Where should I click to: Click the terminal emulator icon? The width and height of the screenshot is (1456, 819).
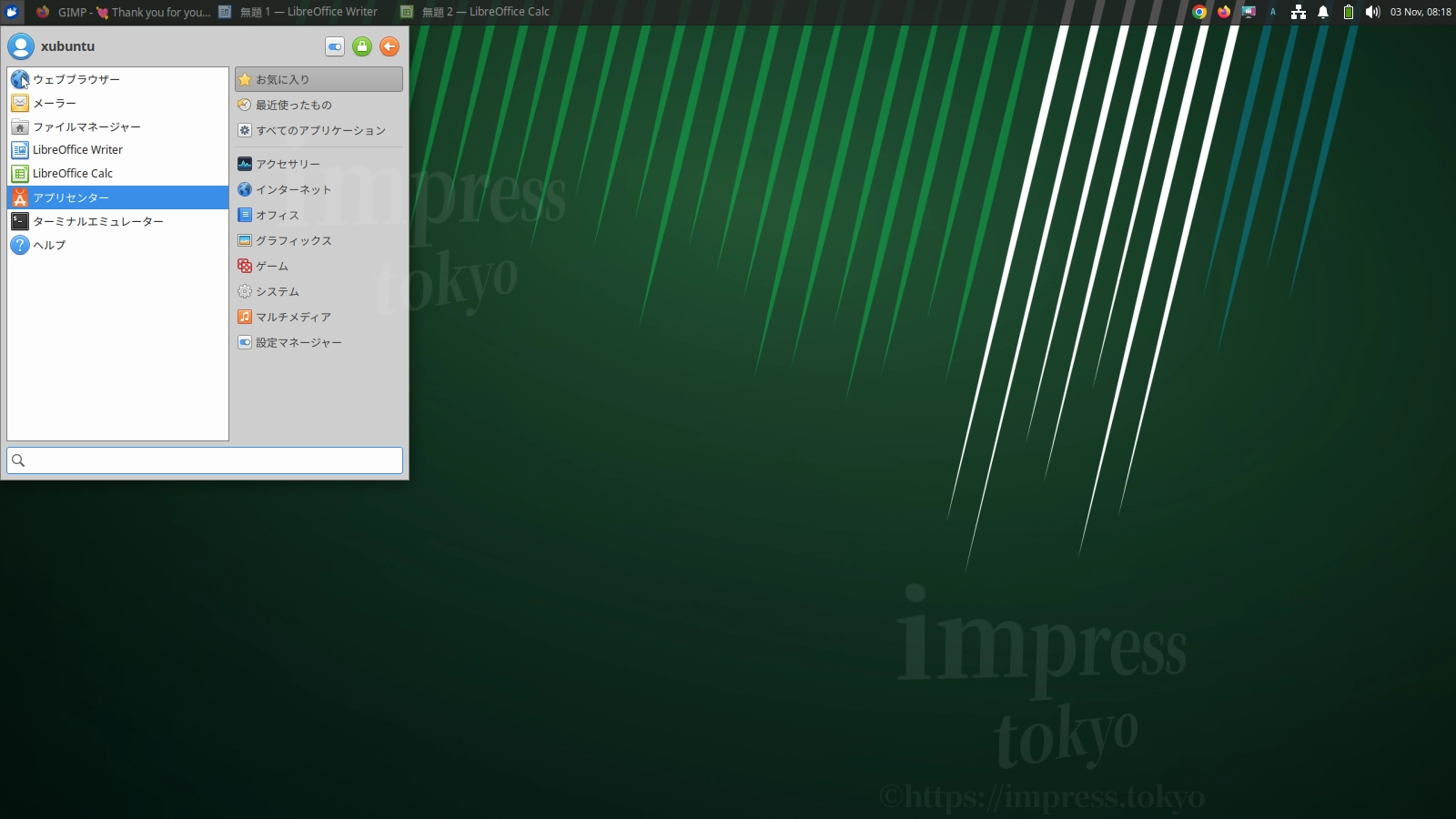tap(20, 221)
